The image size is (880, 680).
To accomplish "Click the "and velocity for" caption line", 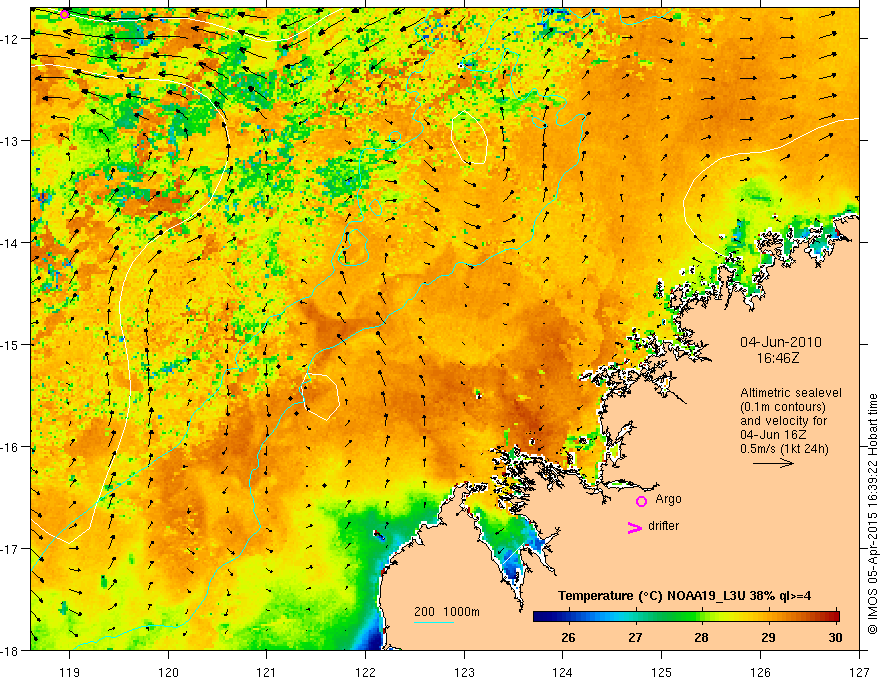I will tap(783, 421).
